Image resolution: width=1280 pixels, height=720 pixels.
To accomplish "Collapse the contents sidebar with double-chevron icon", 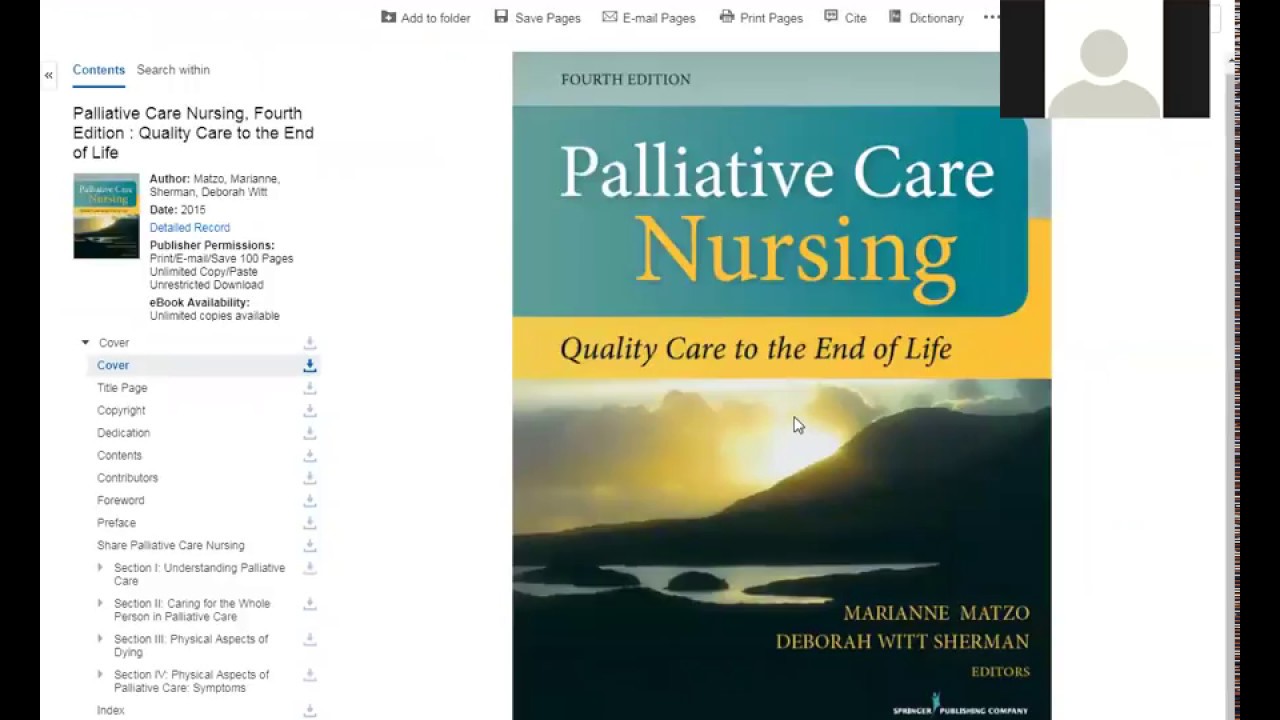I will (48, 75).
